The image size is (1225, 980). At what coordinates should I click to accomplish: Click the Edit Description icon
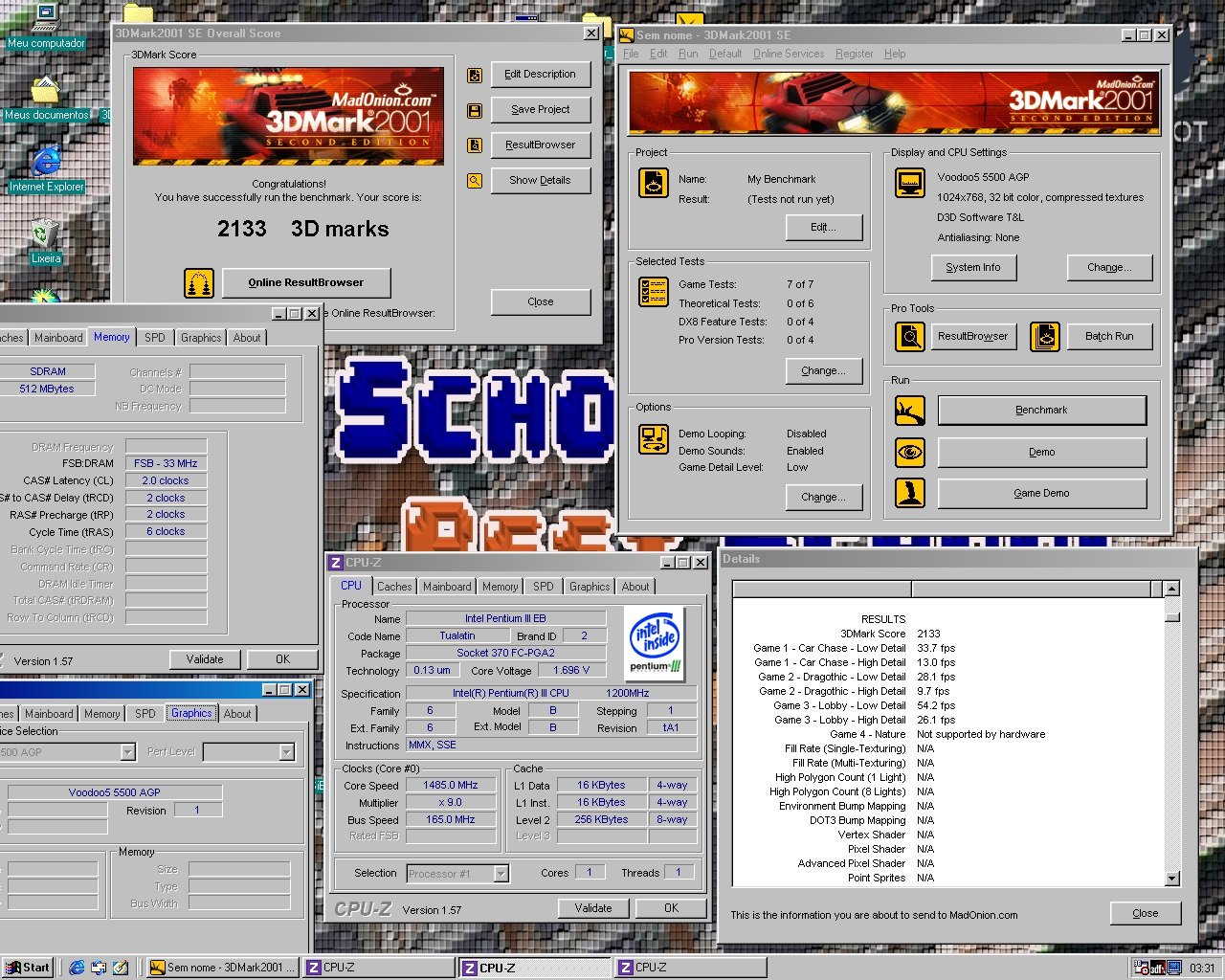click(x=474, y=75)
